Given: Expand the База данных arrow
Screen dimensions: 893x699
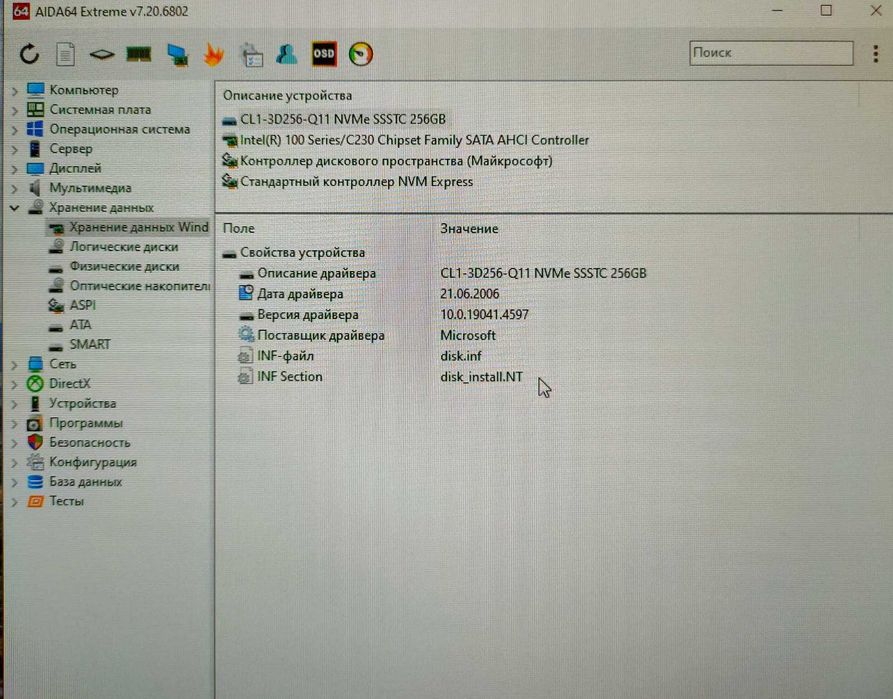Looking at the screenshot, I should 15,483.
